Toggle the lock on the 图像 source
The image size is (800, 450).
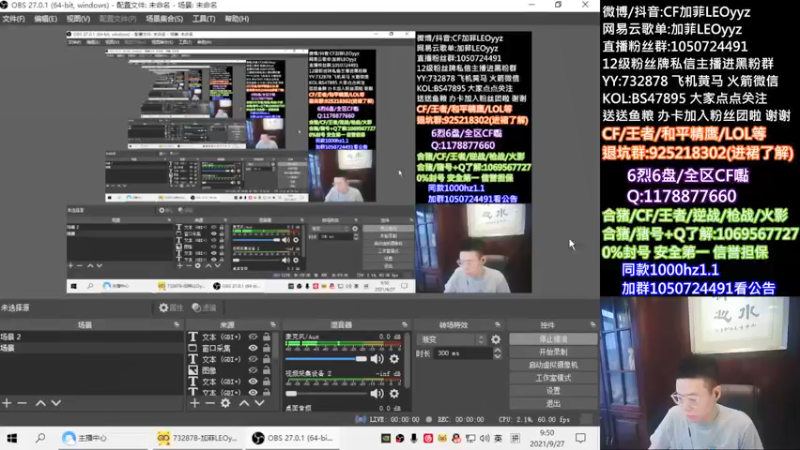pos(266,370)
